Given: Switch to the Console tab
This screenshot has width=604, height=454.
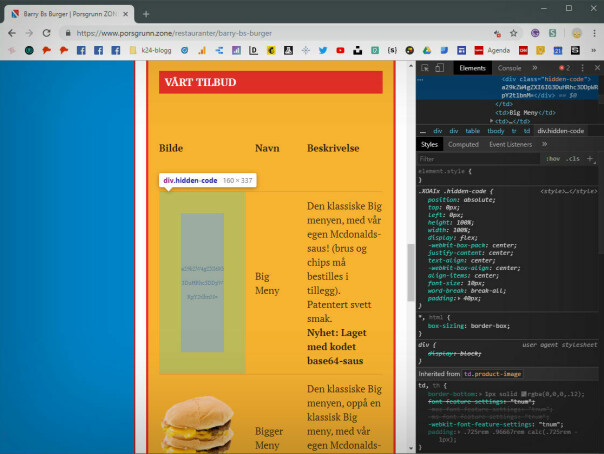Looking at the screenshot, I should click(509, 68).
